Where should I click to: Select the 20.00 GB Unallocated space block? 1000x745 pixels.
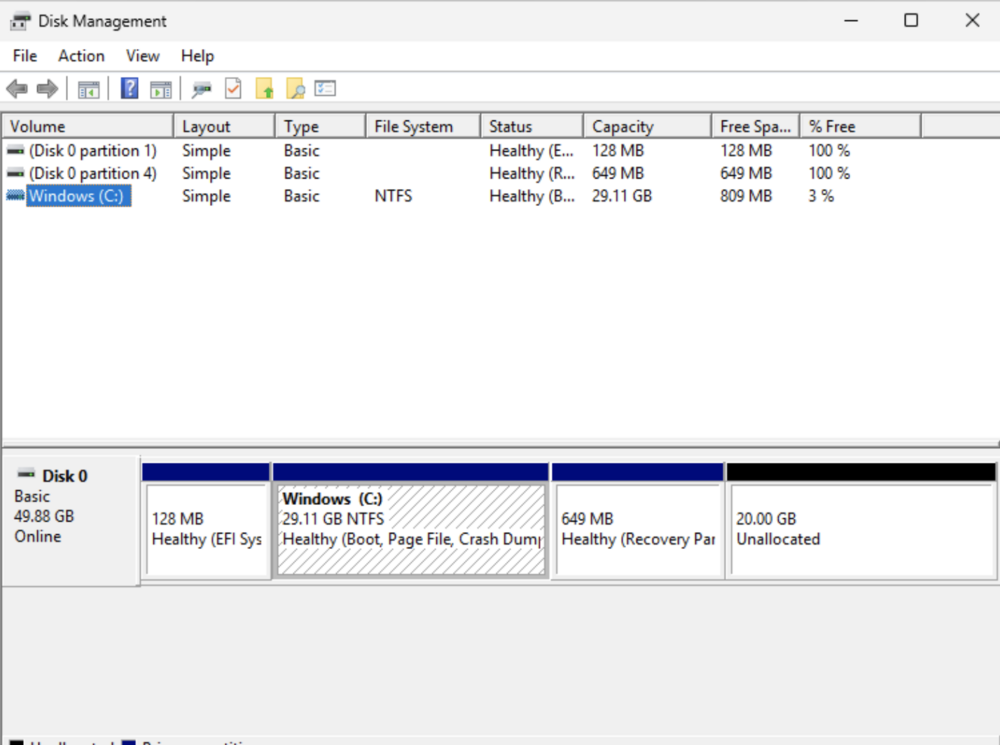[861, 521]
